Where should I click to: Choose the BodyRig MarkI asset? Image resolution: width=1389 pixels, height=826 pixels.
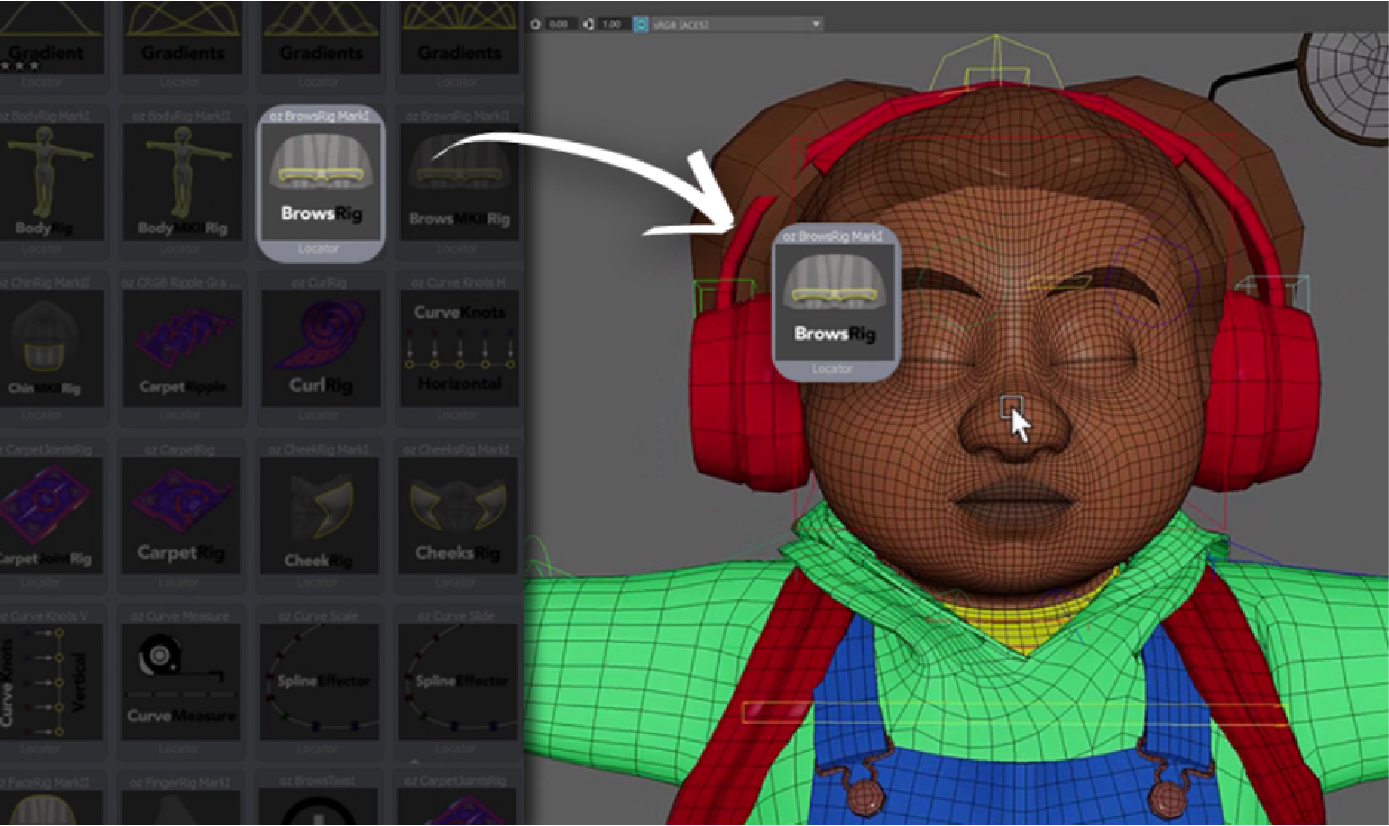49,181
